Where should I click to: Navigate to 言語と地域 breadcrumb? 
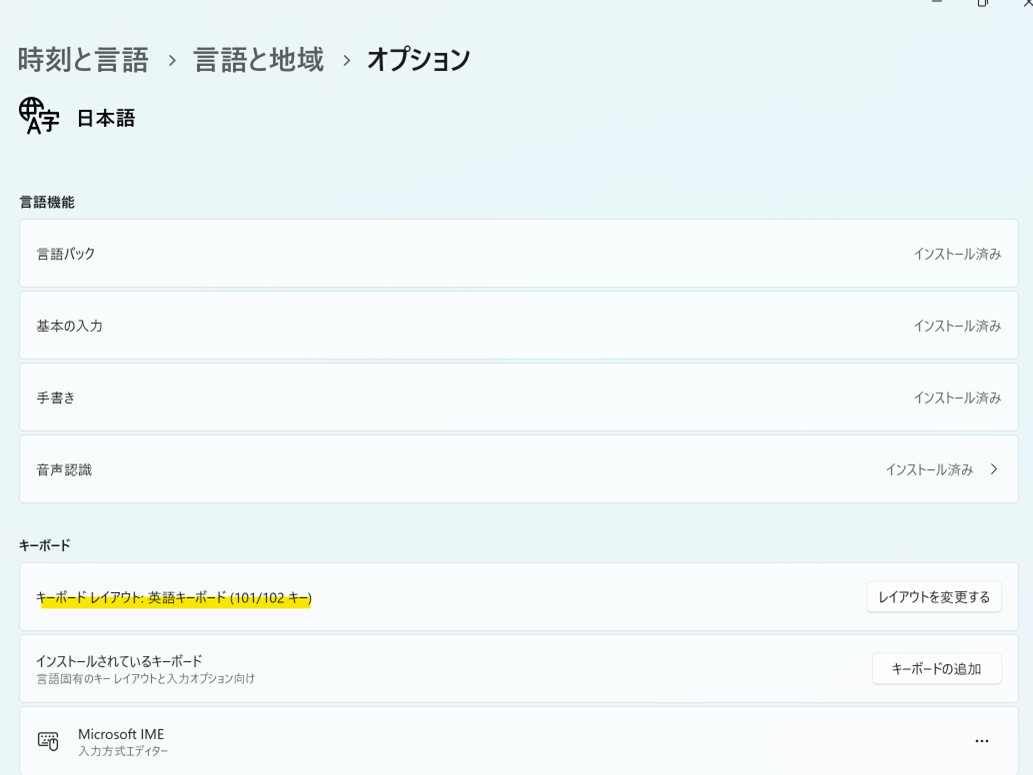[x=258, y=60]
